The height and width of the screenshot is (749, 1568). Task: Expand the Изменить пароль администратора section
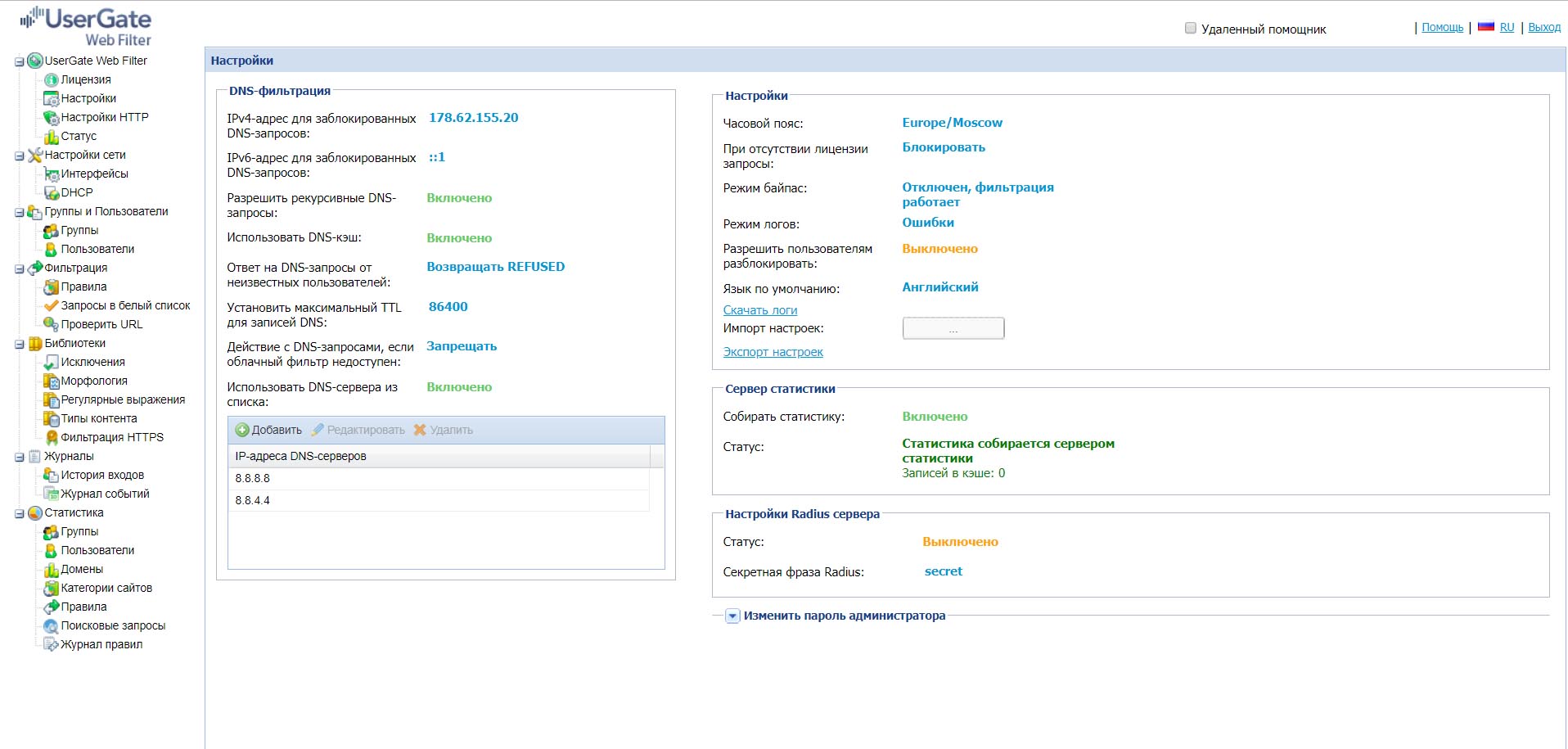[733, 616]
